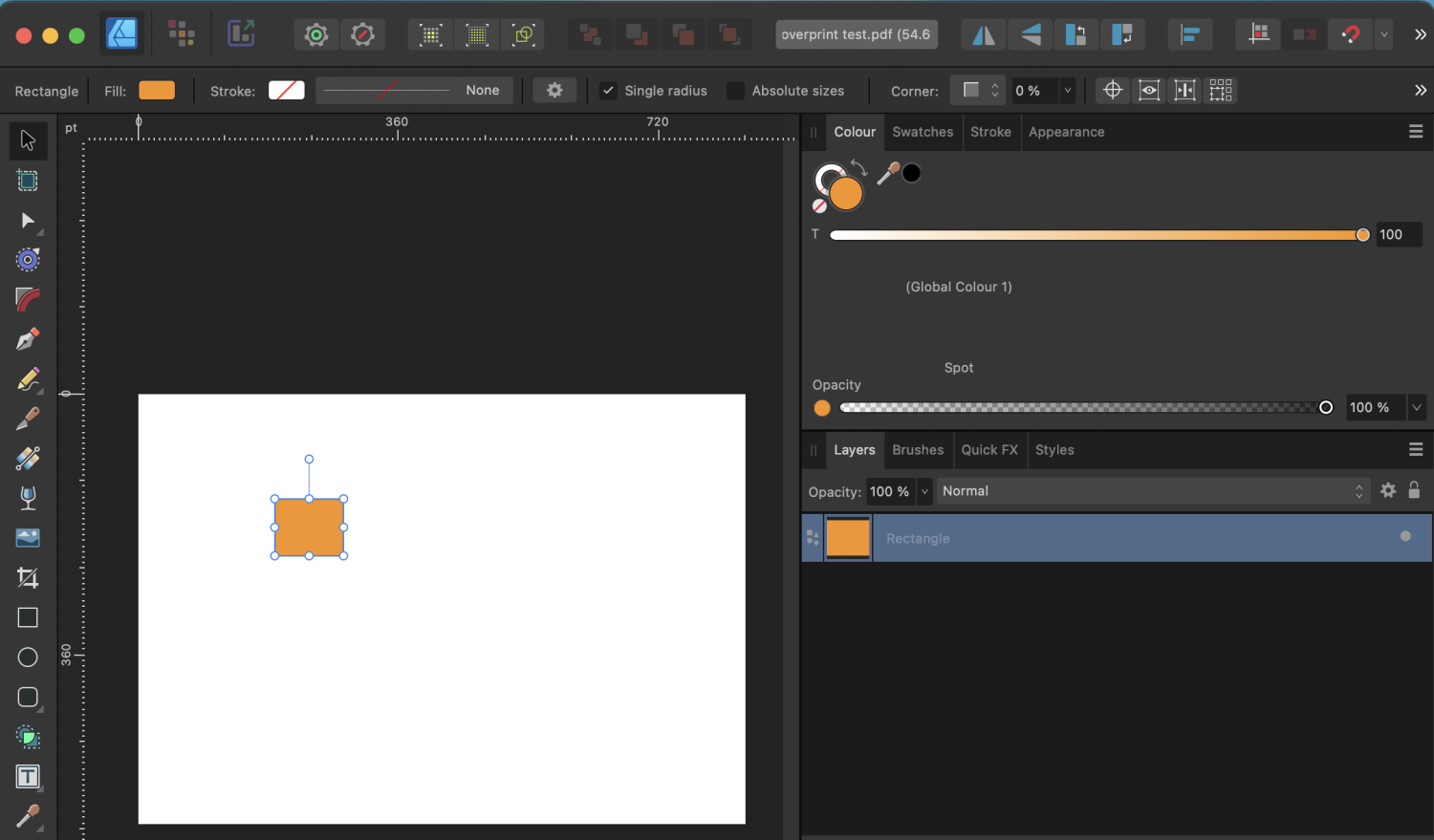Select the Pen tool in the toolbar

pyautogui.click(x=28, y=339)
